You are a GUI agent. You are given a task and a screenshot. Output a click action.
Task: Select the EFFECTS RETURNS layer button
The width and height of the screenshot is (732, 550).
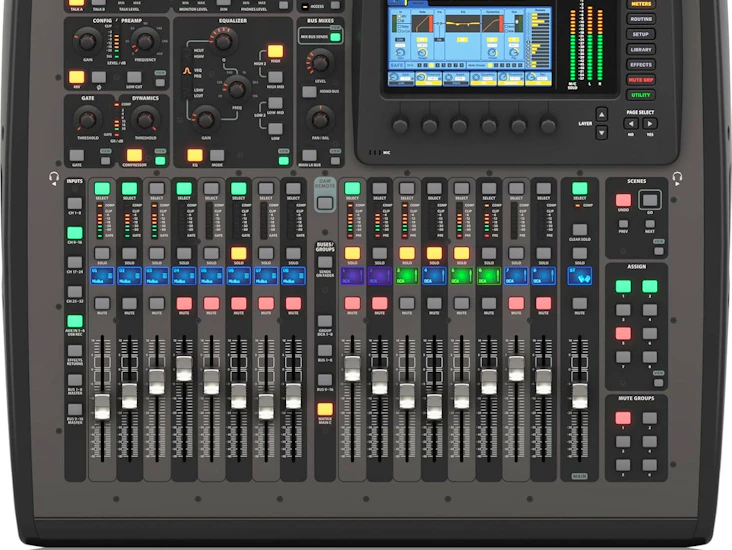coord(75,351)
